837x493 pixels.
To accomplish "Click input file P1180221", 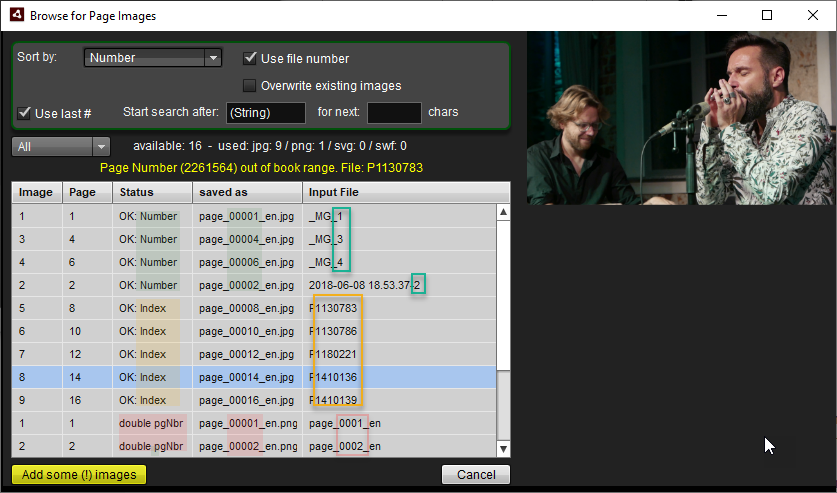I will (x=333, y=354).
